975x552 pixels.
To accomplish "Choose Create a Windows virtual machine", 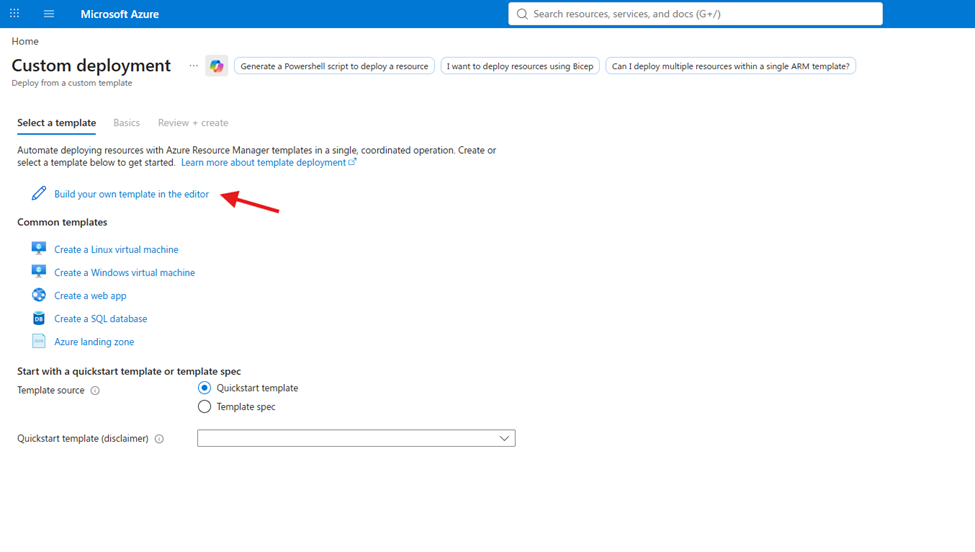I will [x=124, y=272].
